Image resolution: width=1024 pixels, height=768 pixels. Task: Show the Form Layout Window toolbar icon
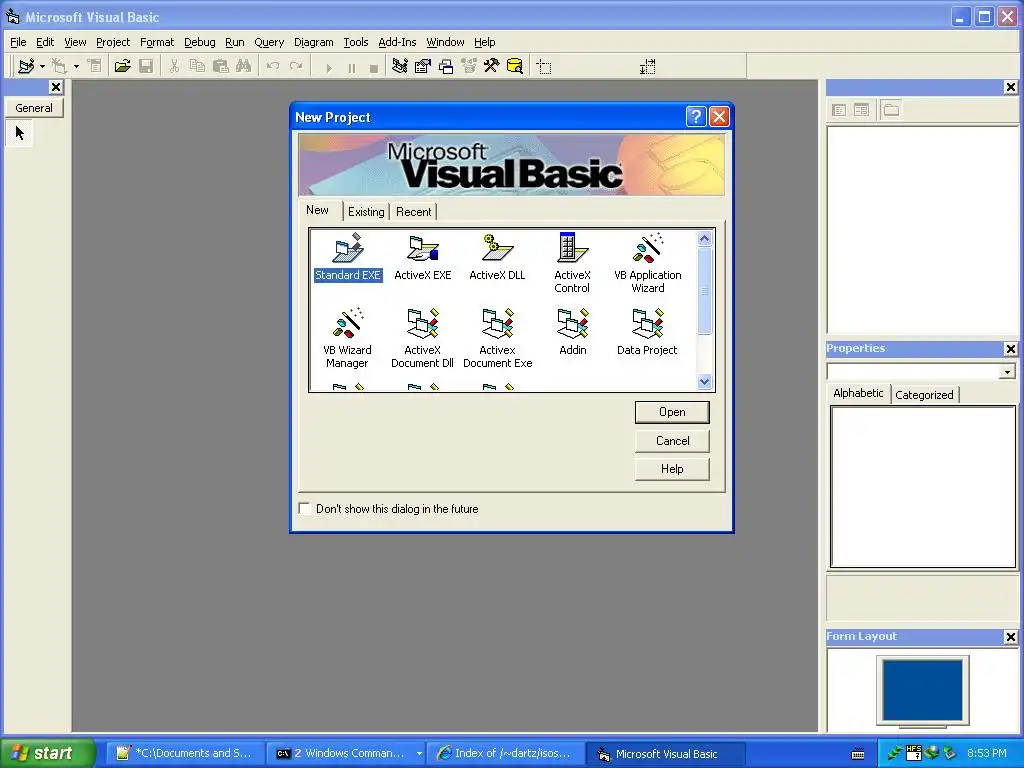point(446,66)
